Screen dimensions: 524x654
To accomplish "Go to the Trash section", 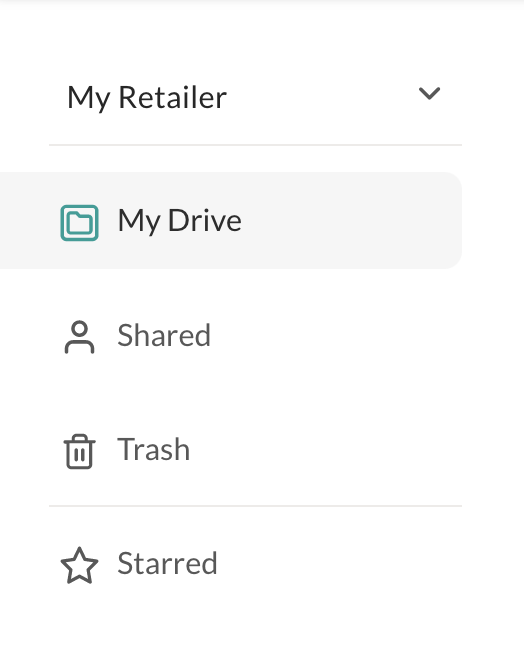I will pyautogui.click(x=231, y=450).
